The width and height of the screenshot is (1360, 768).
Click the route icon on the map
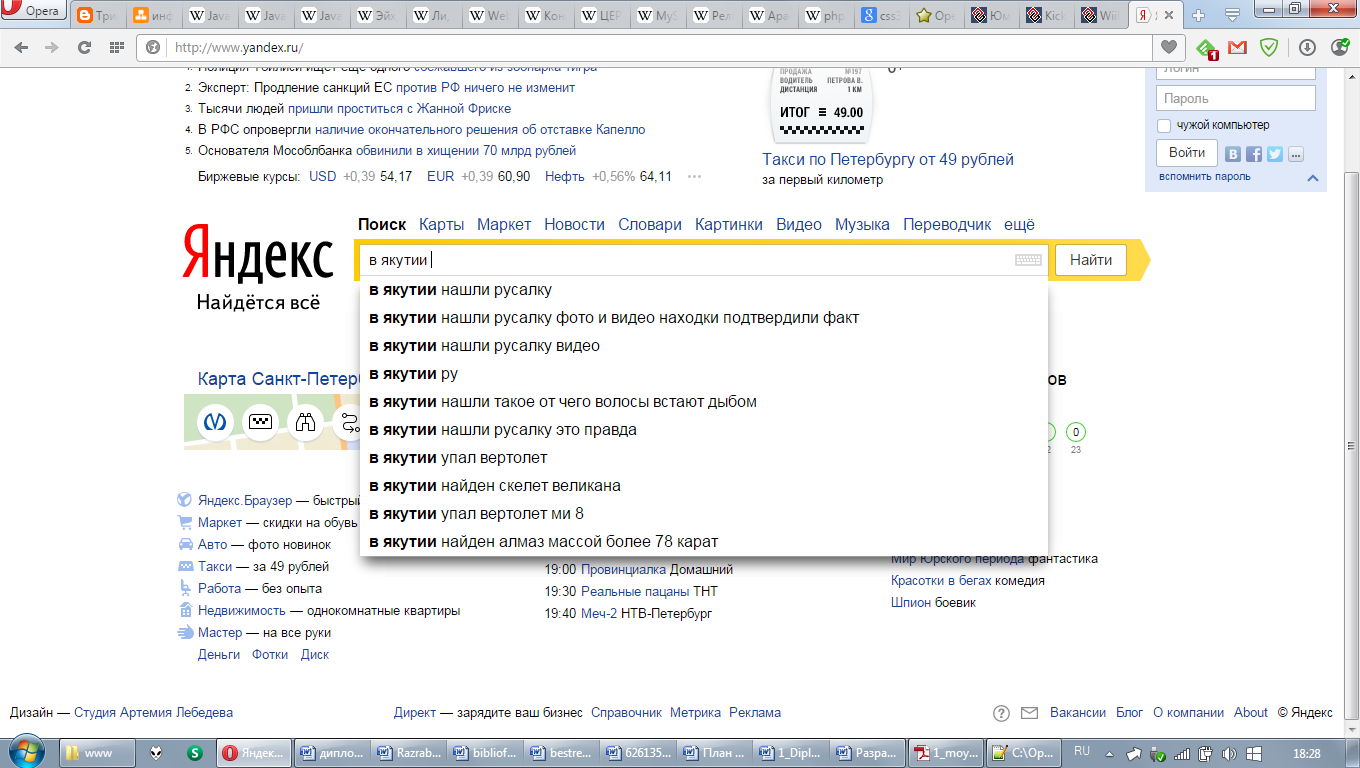pyautogui.click(x=348, y=422)
